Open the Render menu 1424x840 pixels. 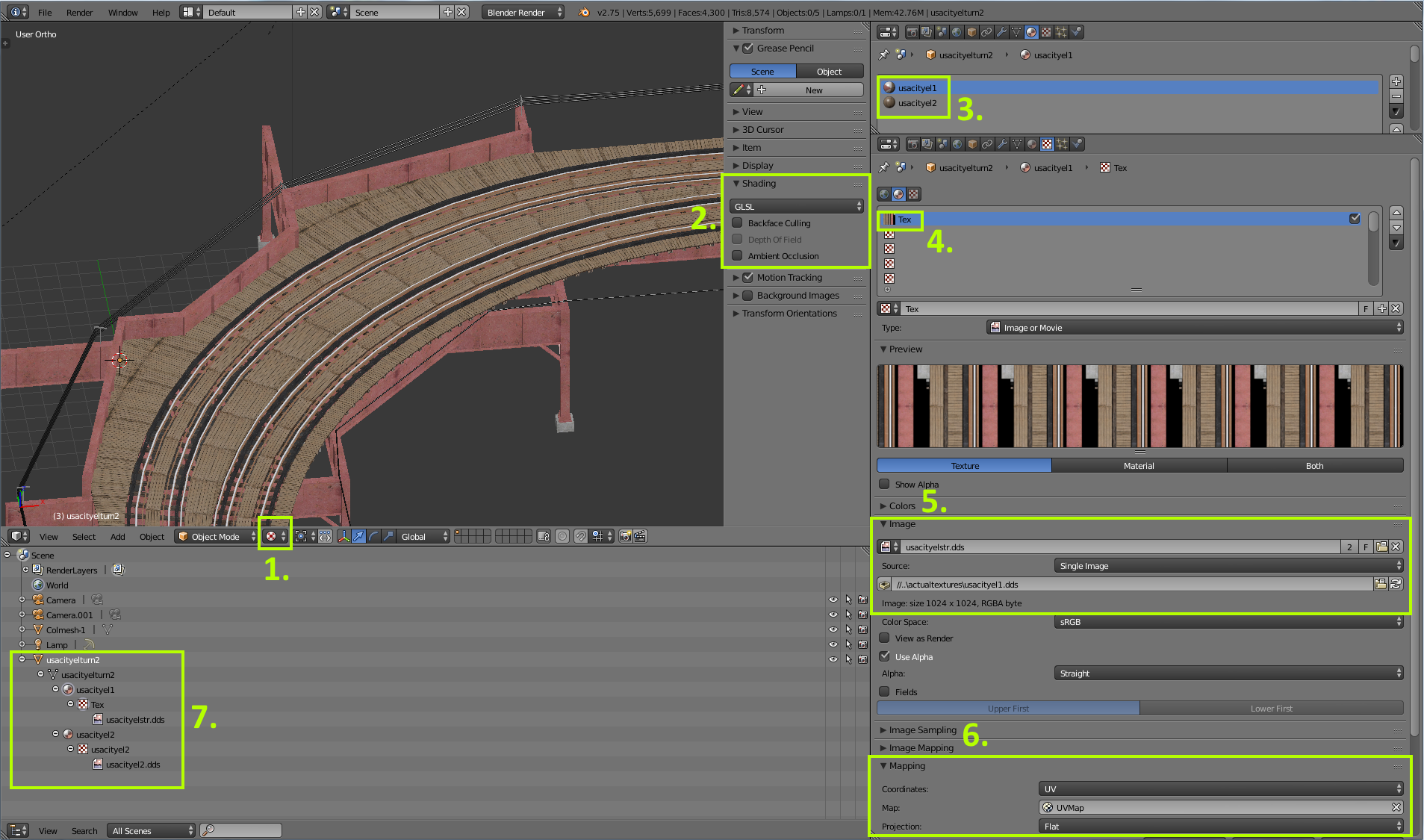point(79,12)
